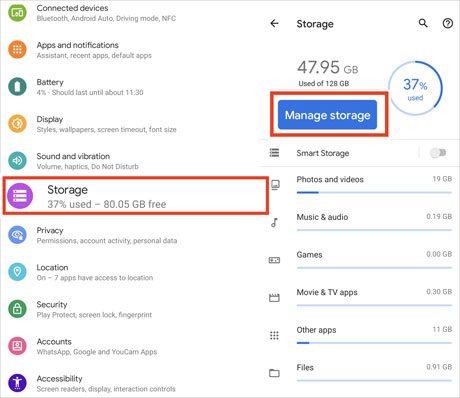This screenshot has height=398, width=460.
Task: Click the Smart Storage list icon
Action: point(274,153)
